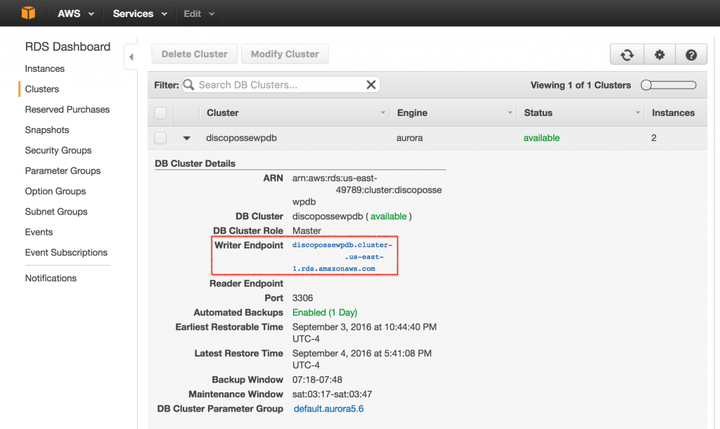Click the discopossewpdb cluster name cell
The width and height of the screenshot is (720, 429).
point(241,138)
